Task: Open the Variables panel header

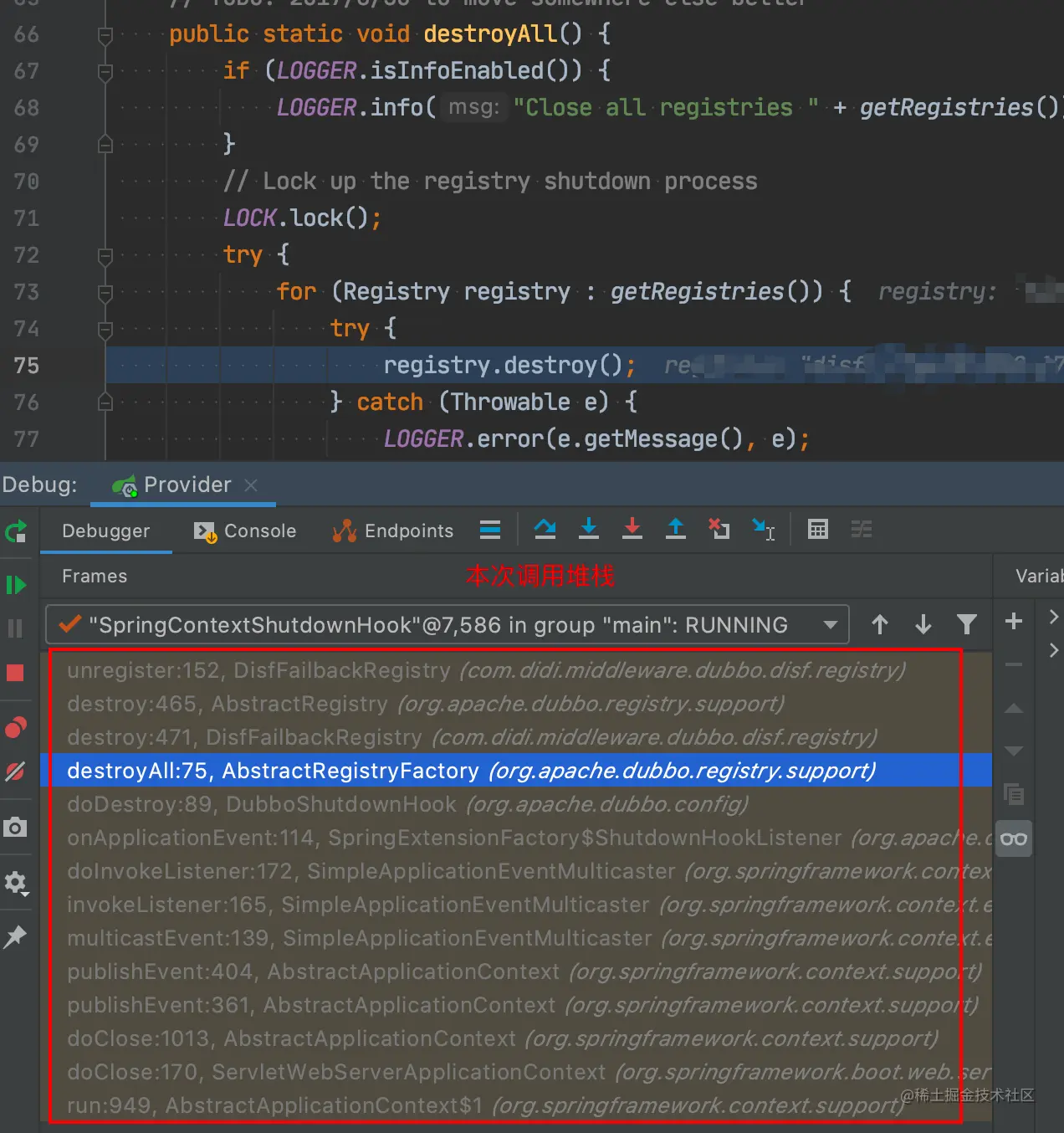Action: click(1039, 577)
